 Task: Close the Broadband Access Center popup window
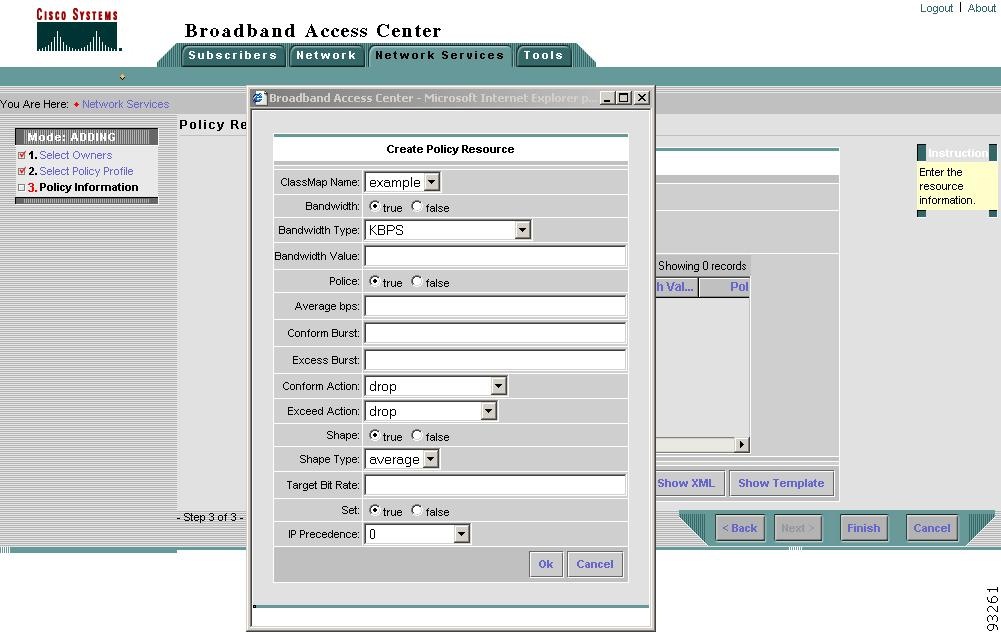point(642,98)
